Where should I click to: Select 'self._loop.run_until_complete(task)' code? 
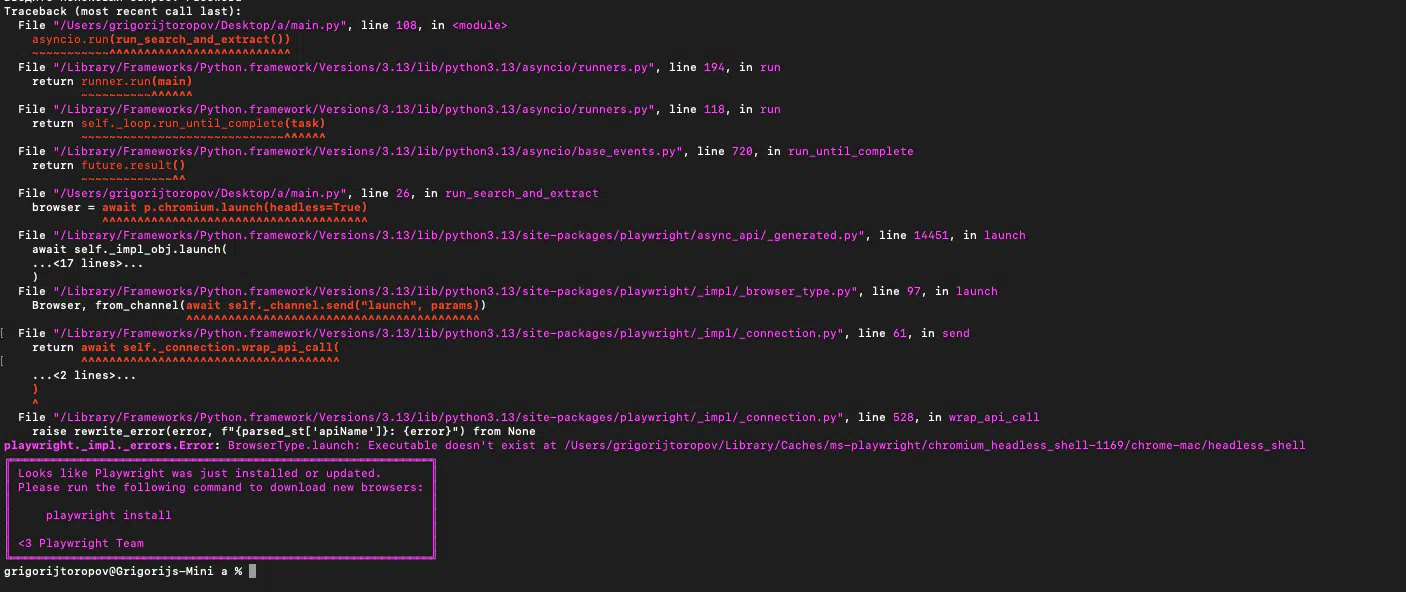point(203,123)
